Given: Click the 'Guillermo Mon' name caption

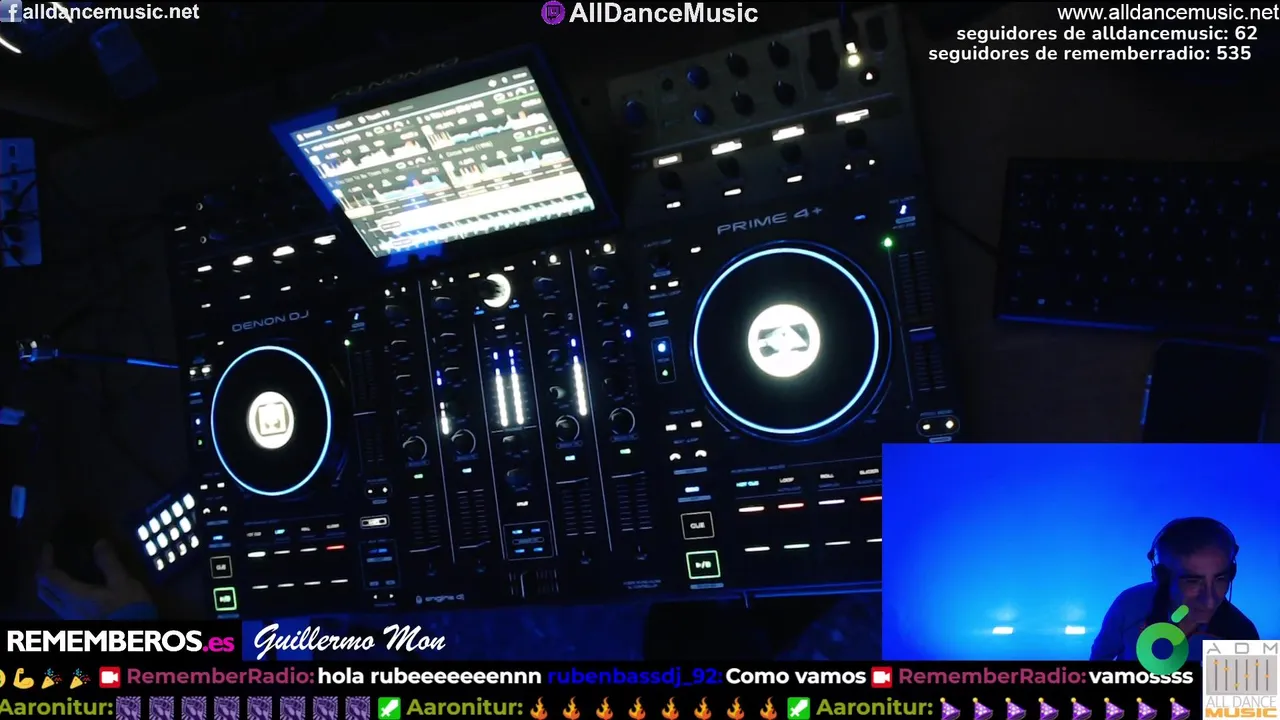Looking at the screenshot, I should click(349, 641).
